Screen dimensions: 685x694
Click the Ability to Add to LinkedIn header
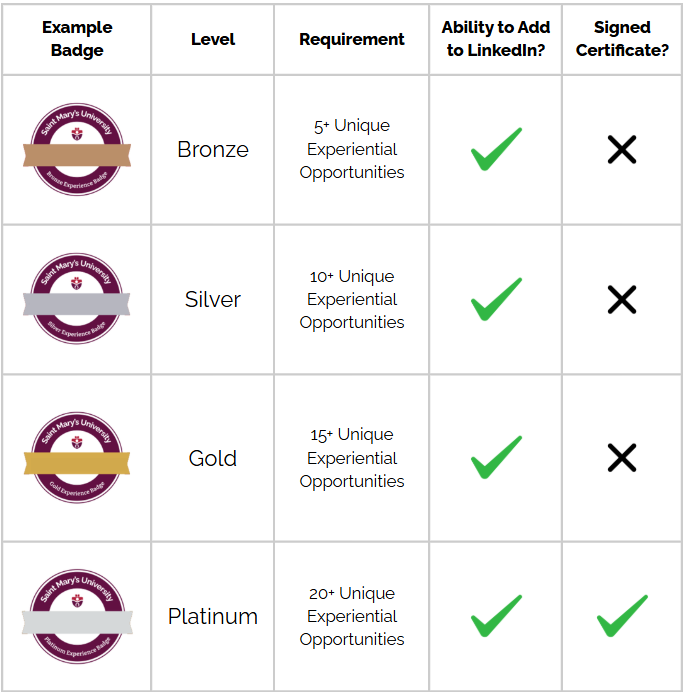coord(496,39)
